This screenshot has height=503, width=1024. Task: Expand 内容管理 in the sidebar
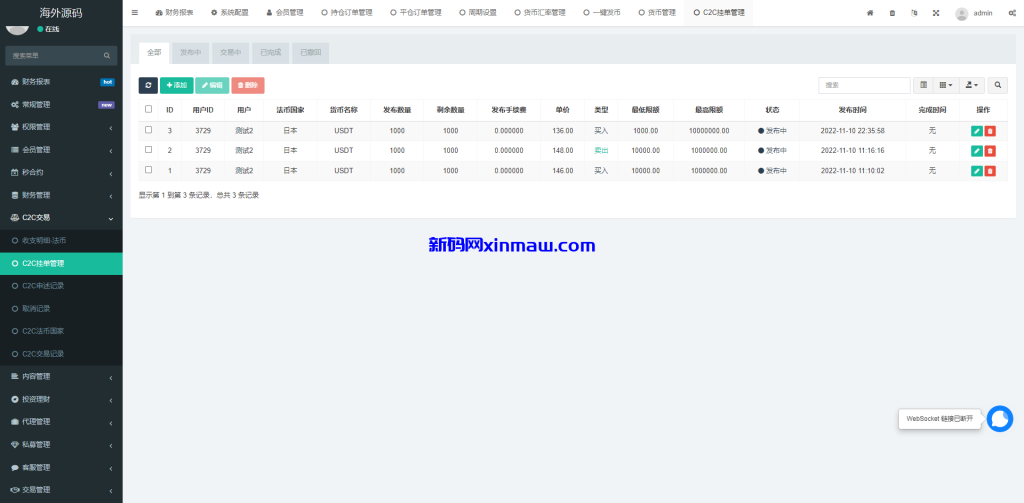[61, 376]
